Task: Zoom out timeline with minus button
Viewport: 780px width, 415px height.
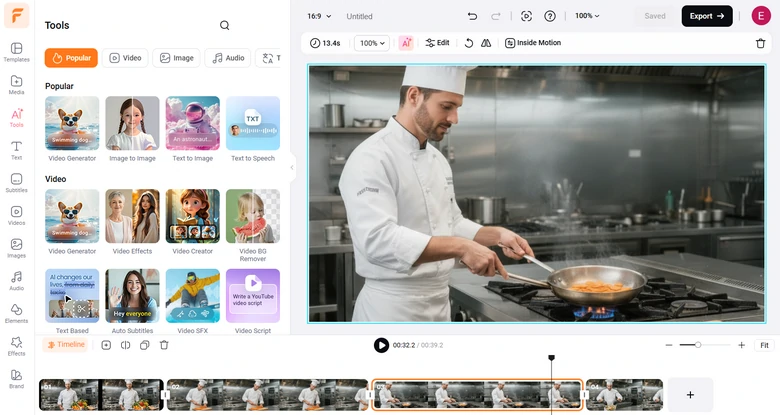Action: point(669,345)
